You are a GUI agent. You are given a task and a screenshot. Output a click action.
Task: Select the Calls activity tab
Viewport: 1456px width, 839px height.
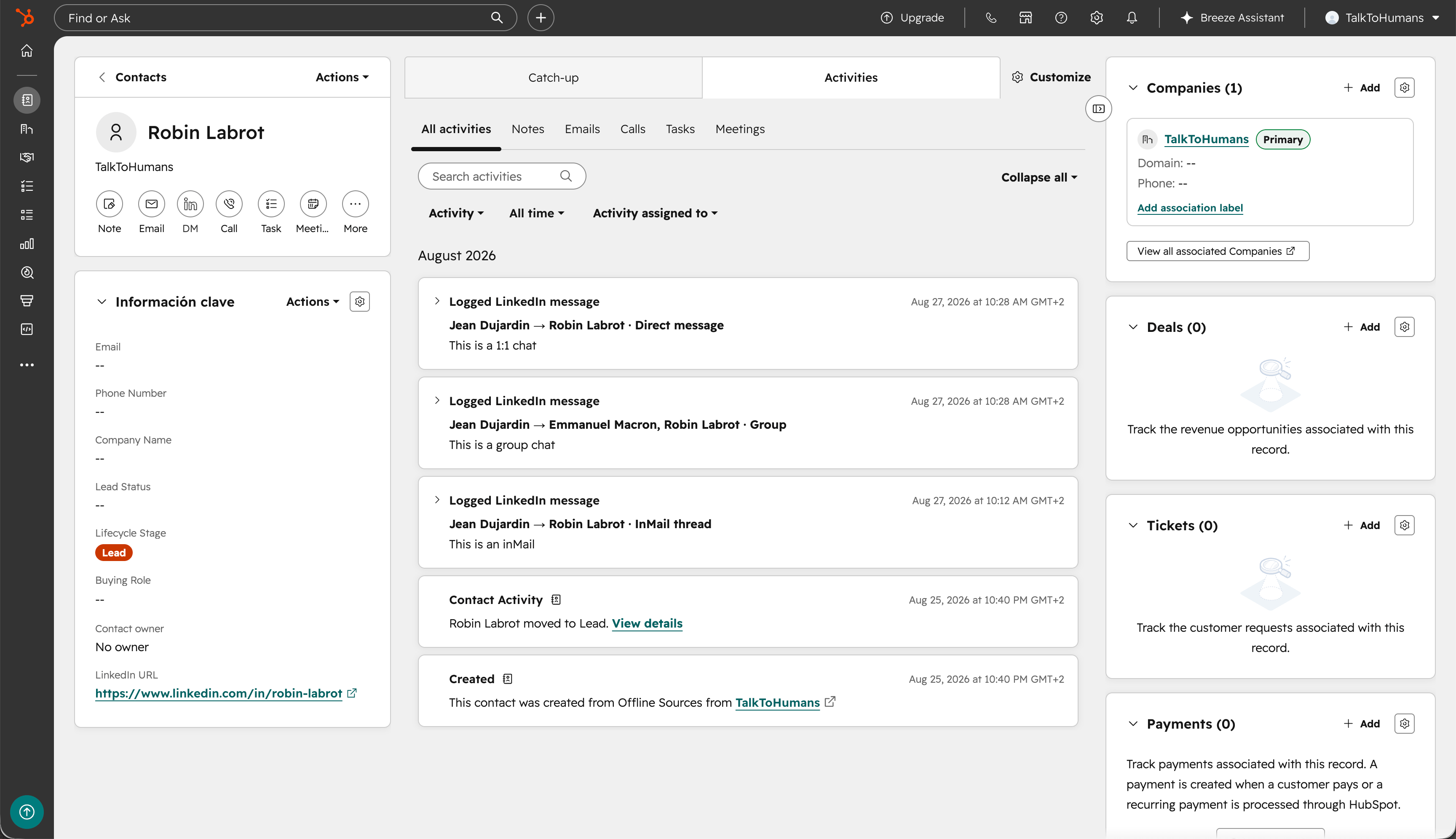tap(633, 129)
